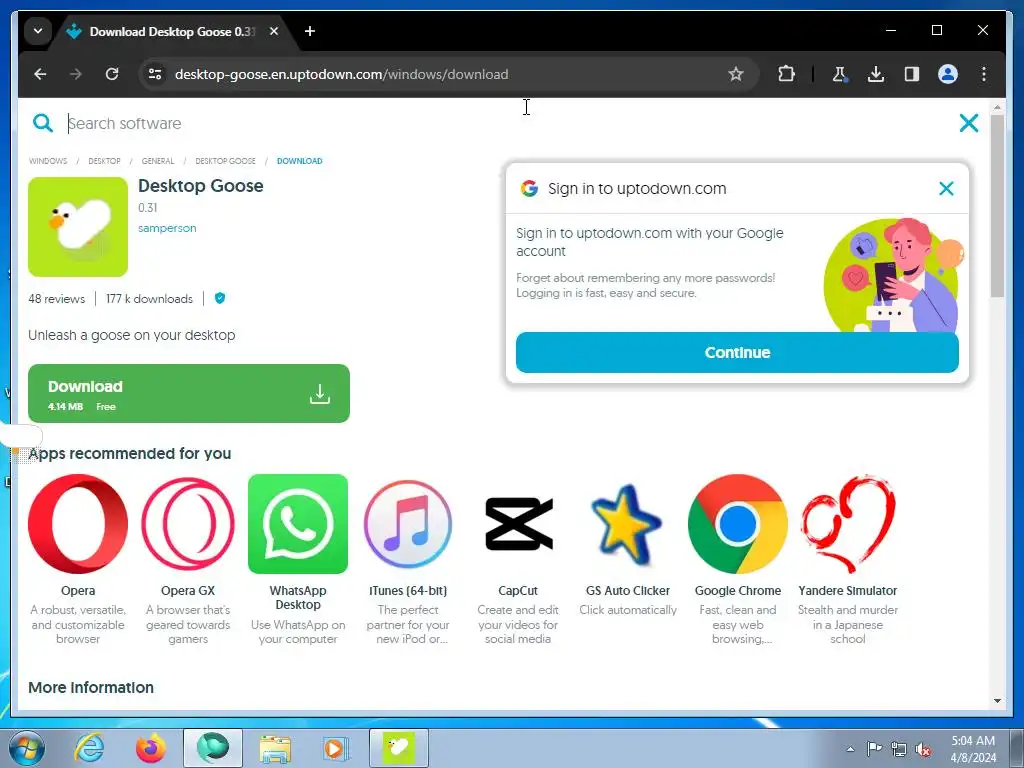The image size is (1024, 768).
Task: Open the tab search dropdown arrow
Action: point(38,31)
